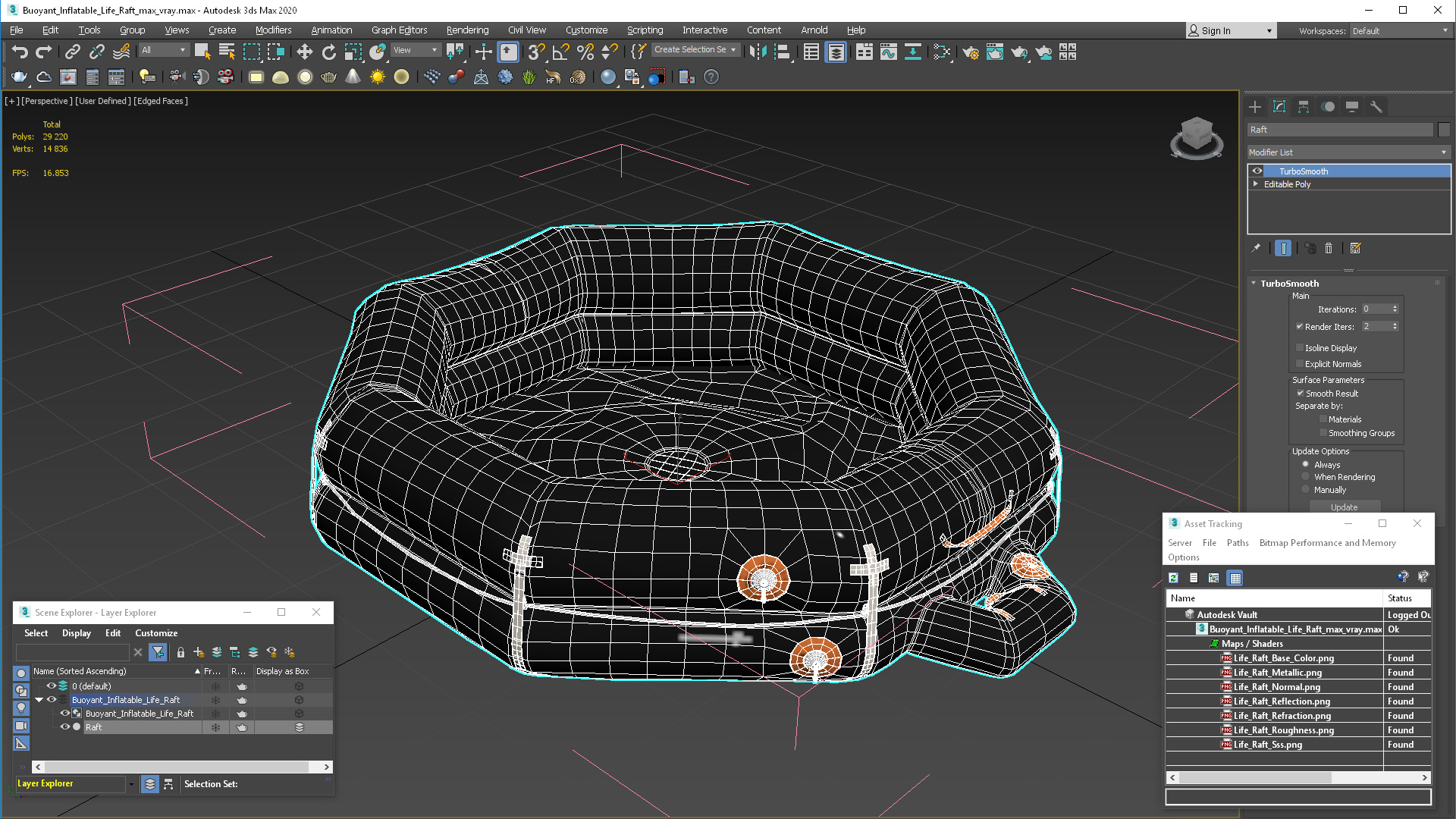
Task: Drag the Asset Tracking scrollbar right
Action: (x=1425, y=777)
